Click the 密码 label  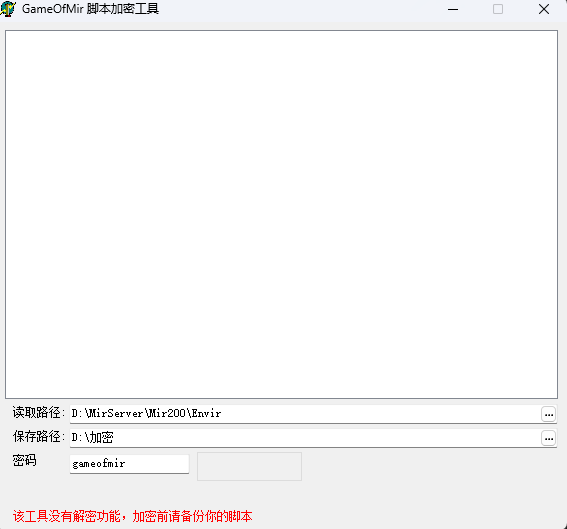[x=25, y=460]
